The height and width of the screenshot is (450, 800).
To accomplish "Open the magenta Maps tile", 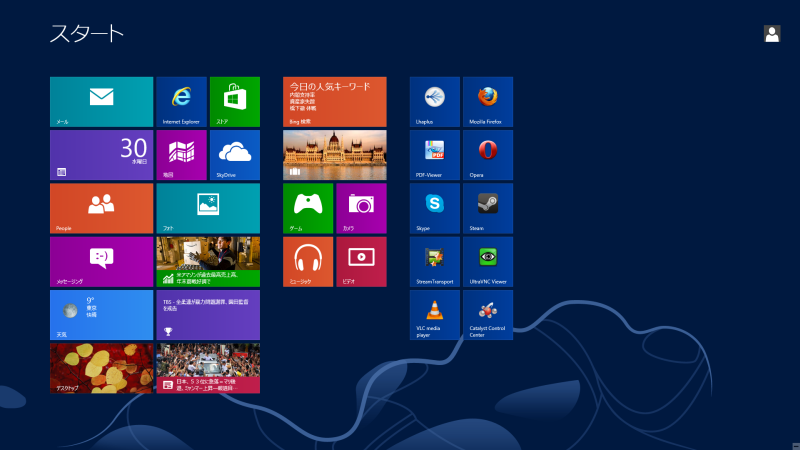I will click(182, 155).
